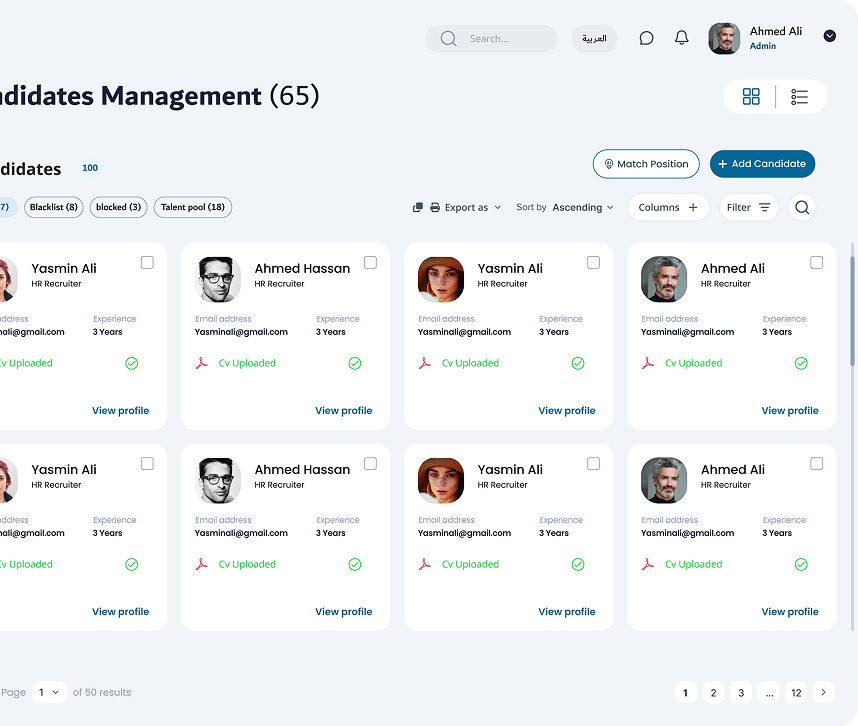Click green check on top-row orange-hat Yasmin Ali card

tap(578, 363)
